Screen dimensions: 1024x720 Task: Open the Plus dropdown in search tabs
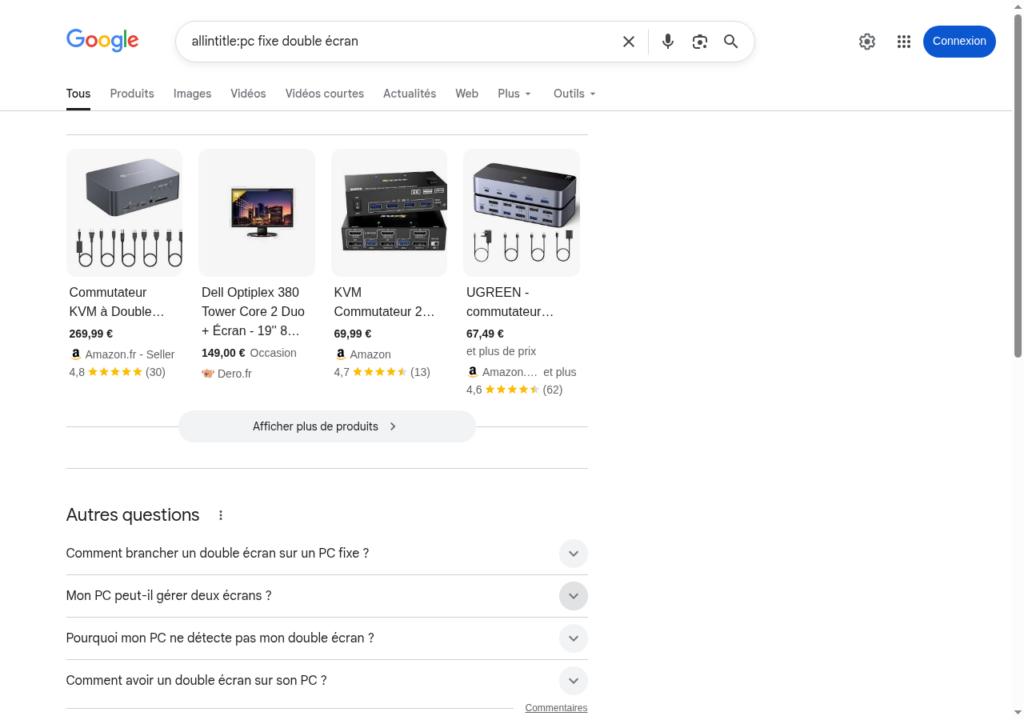coord(514,93)
